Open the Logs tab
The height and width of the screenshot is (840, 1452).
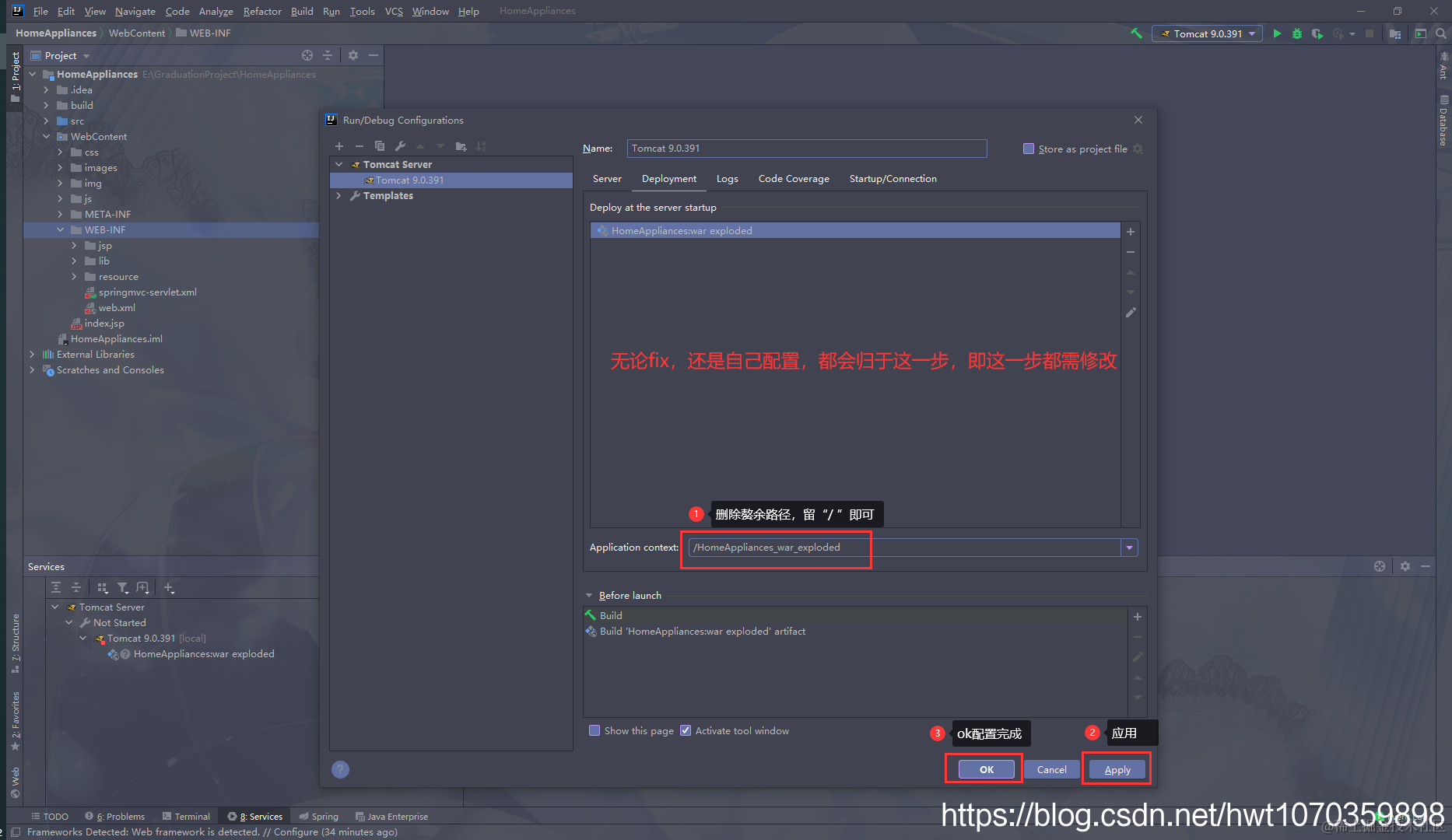(x=728, y=179)
